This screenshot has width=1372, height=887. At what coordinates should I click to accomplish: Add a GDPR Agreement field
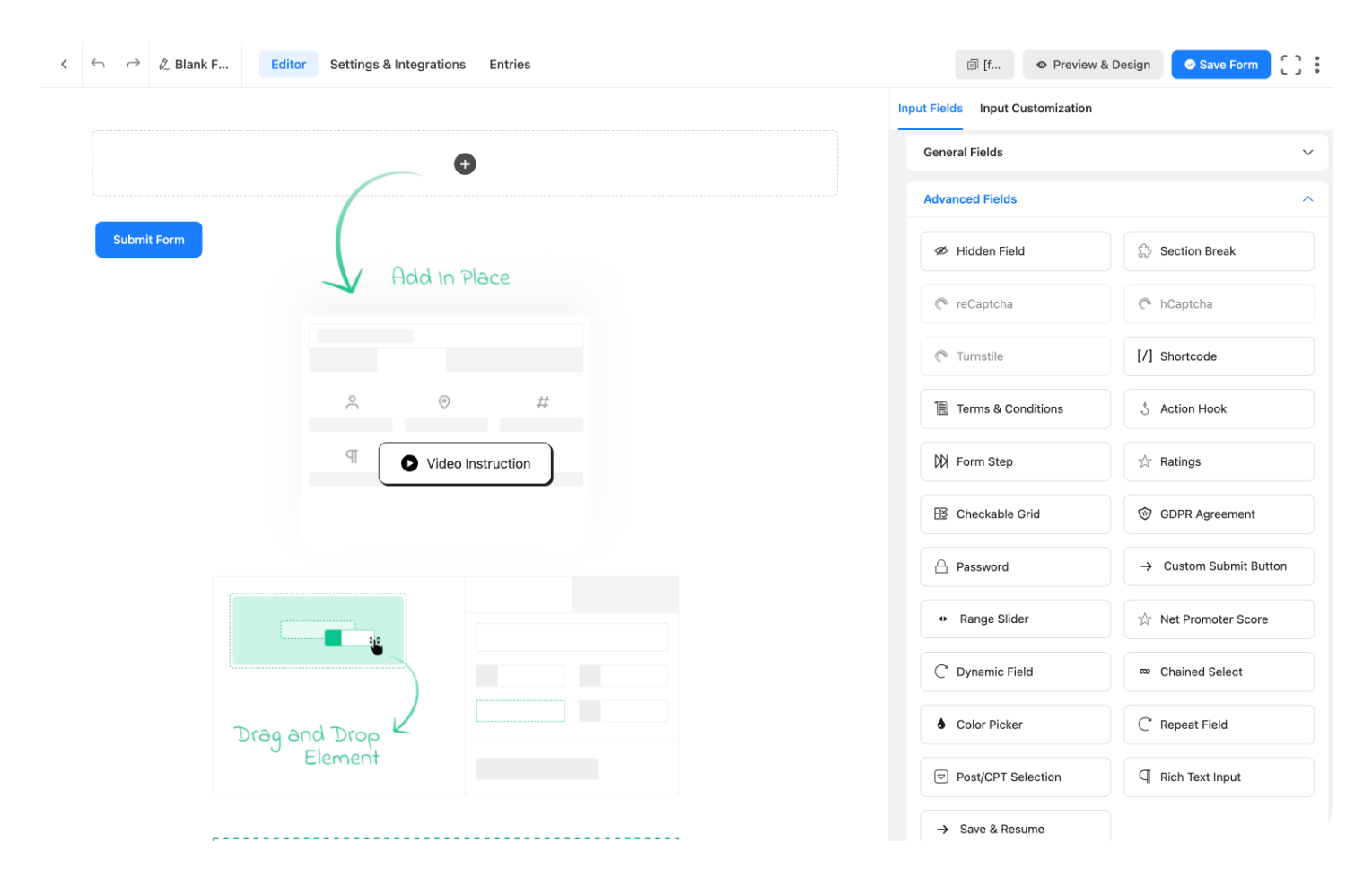coord(1219,514)
